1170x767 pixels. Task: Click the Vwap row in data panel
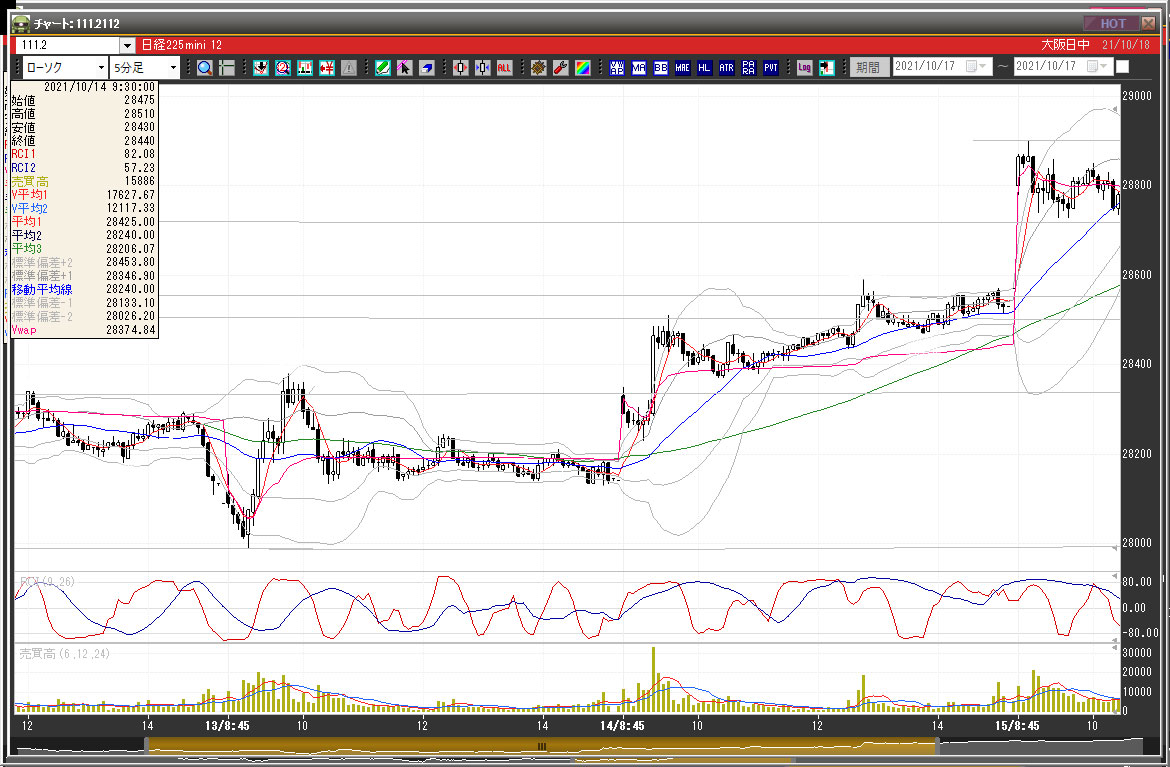[x=84, y=331]
